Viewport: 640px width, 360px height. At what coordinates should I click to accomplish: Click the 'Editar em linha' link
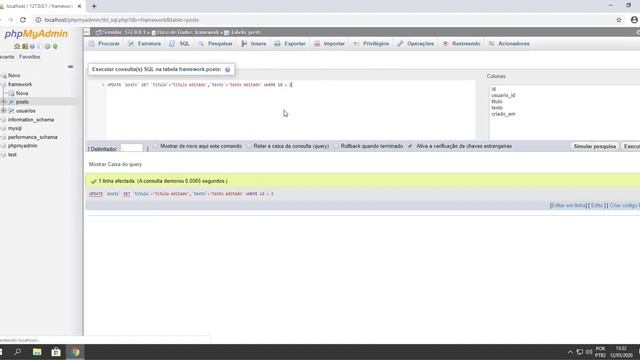568,206
